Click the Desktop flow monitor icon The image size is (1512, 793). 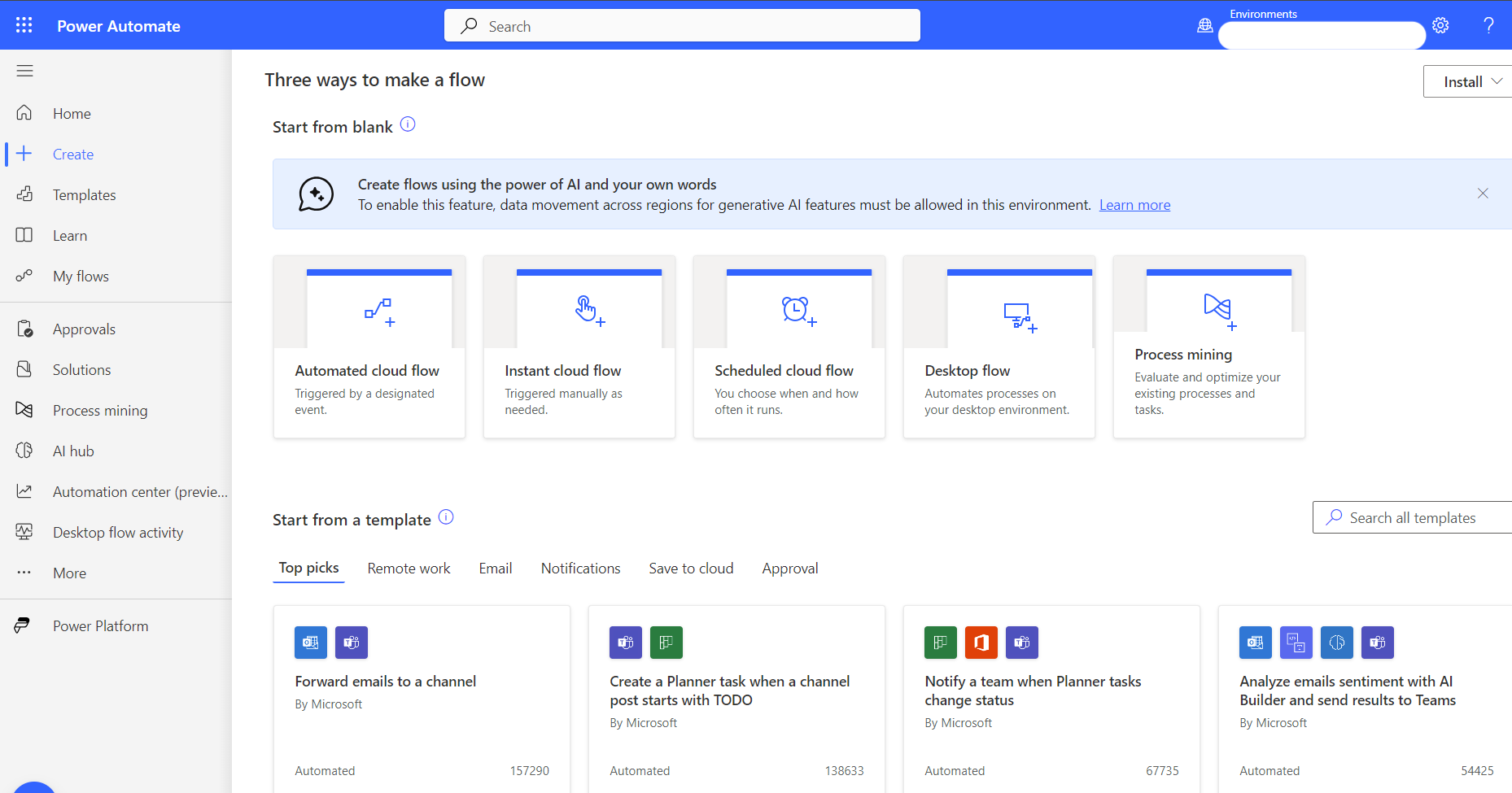(1020, 317)
